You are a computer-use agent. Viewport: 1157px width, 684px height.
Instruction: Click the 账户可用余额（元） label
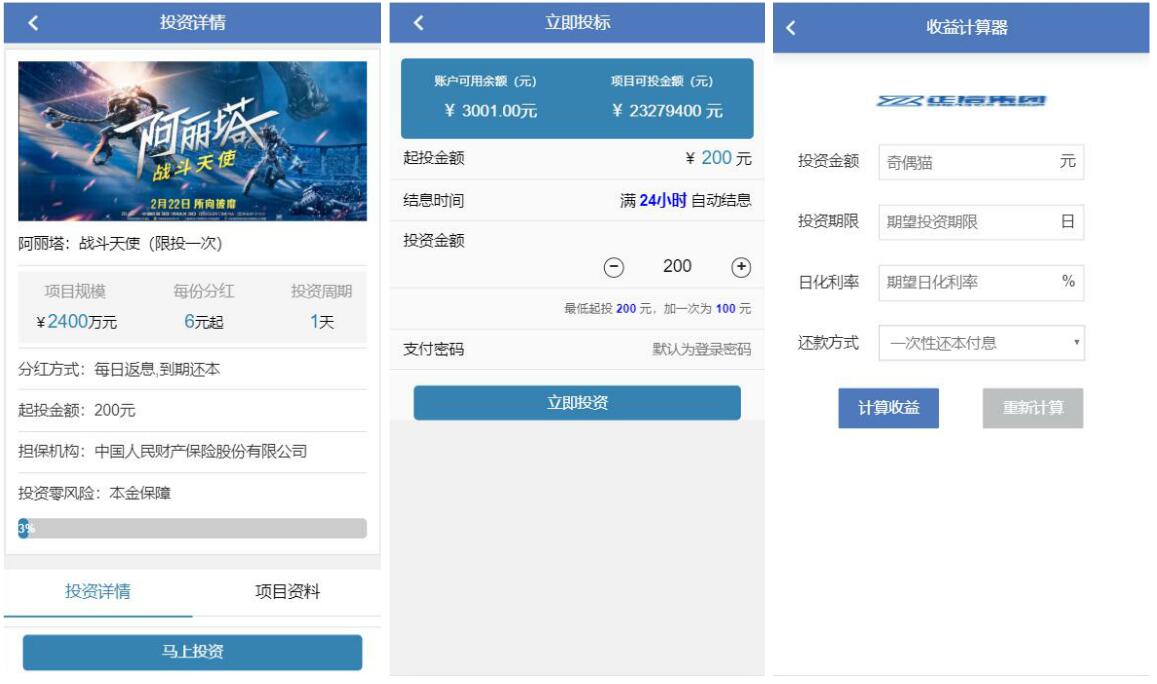pyautogui.click(x=485, y=81)
